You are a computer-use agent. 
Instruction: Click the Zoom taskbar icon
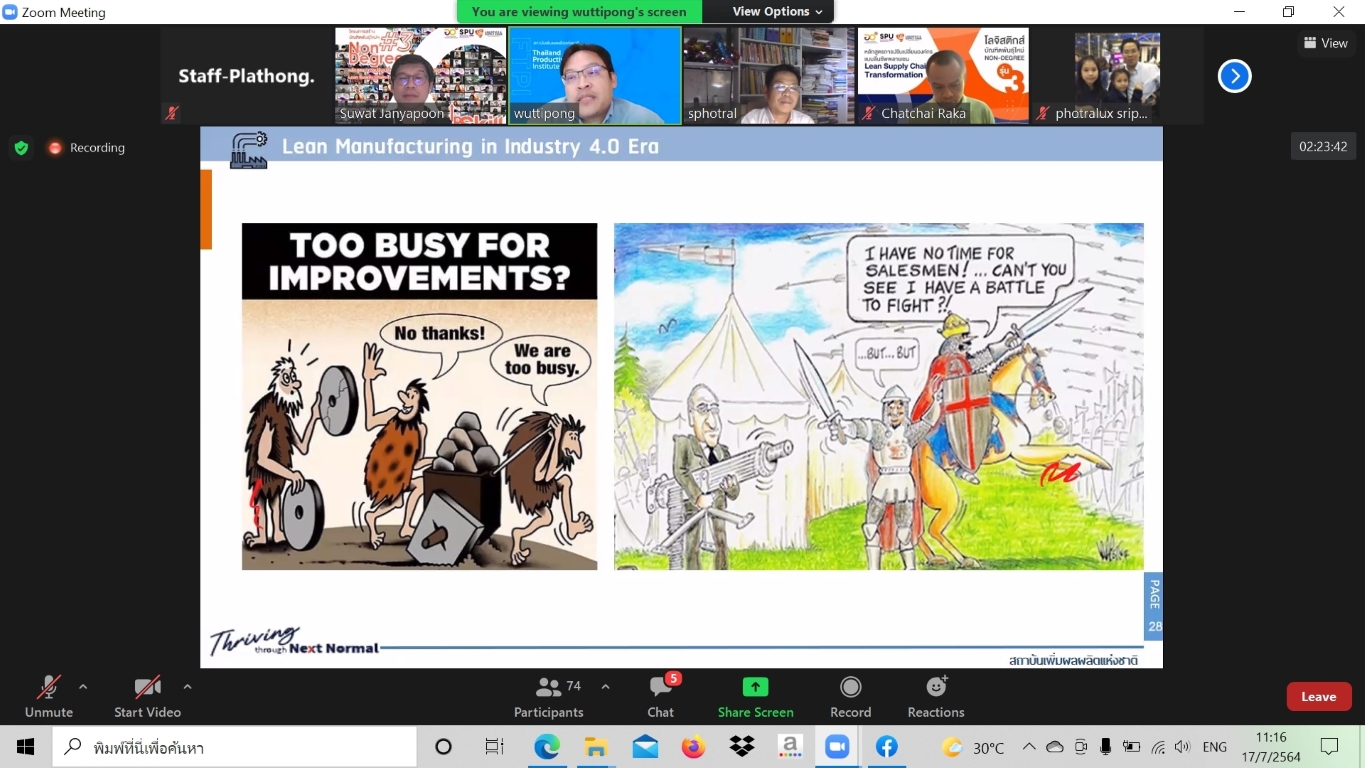837,747
